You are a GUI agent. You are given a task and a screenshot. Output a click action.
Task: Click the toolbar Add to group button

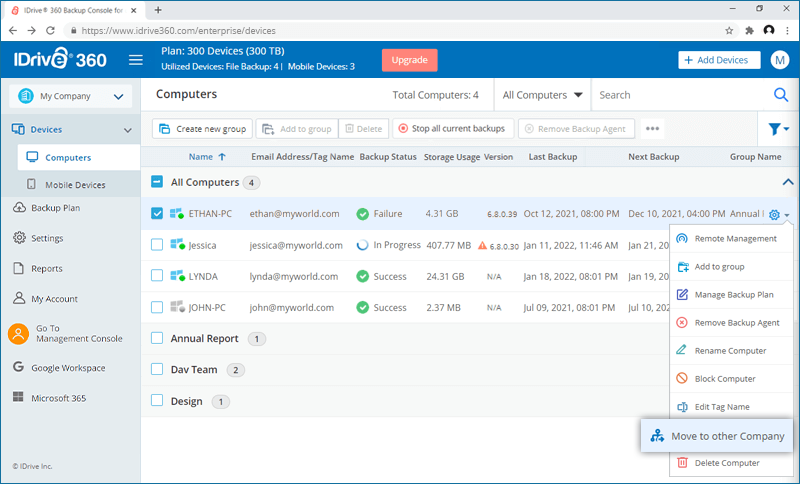(297, 129)
